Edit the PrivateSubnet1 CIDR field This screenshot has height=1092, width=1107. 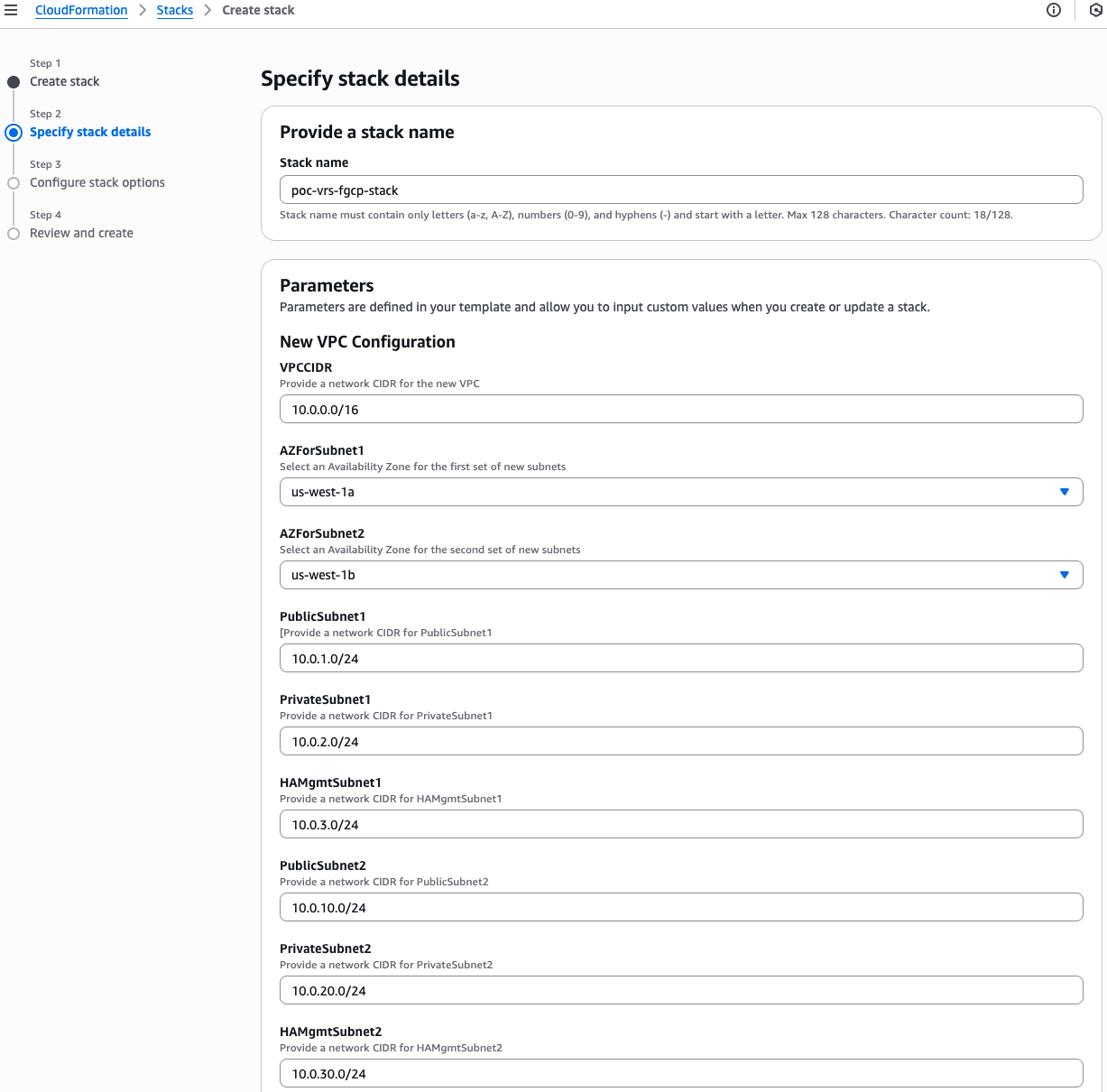click(681, 741)
